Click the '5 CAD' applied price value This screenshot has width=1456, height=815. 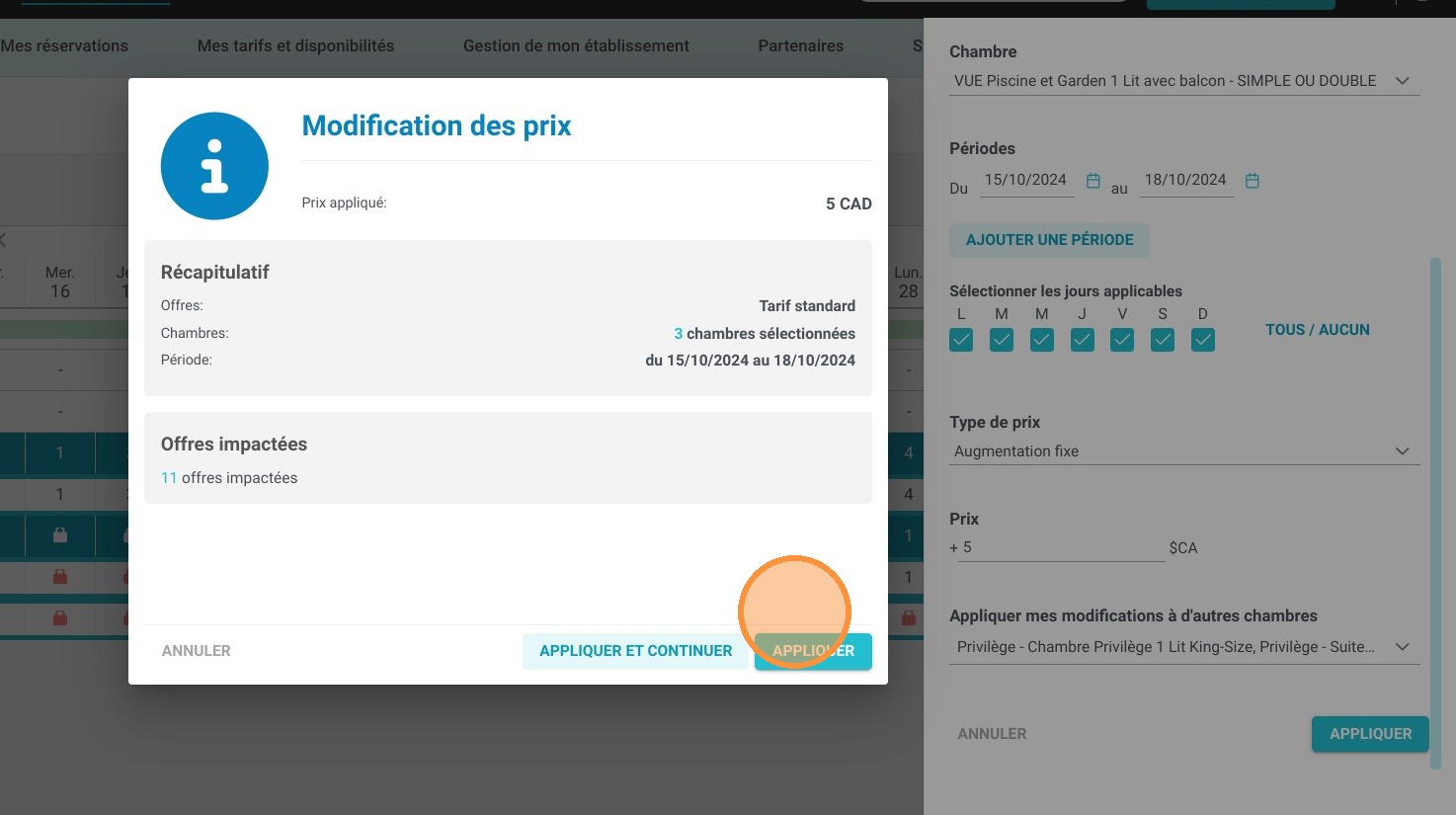(x=849, y=204)
